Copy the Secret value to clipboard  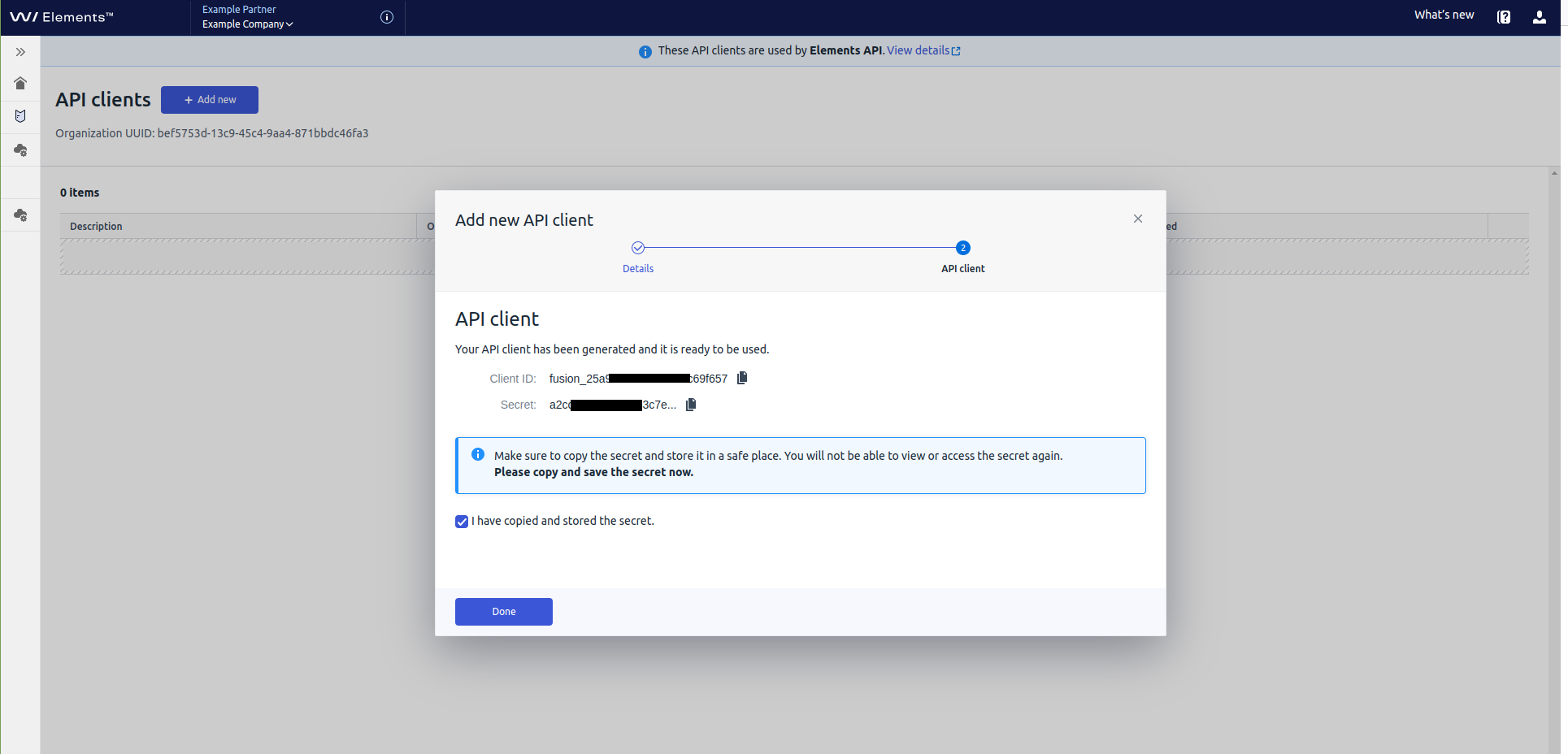pyautogui.click(x=691, y=405)
